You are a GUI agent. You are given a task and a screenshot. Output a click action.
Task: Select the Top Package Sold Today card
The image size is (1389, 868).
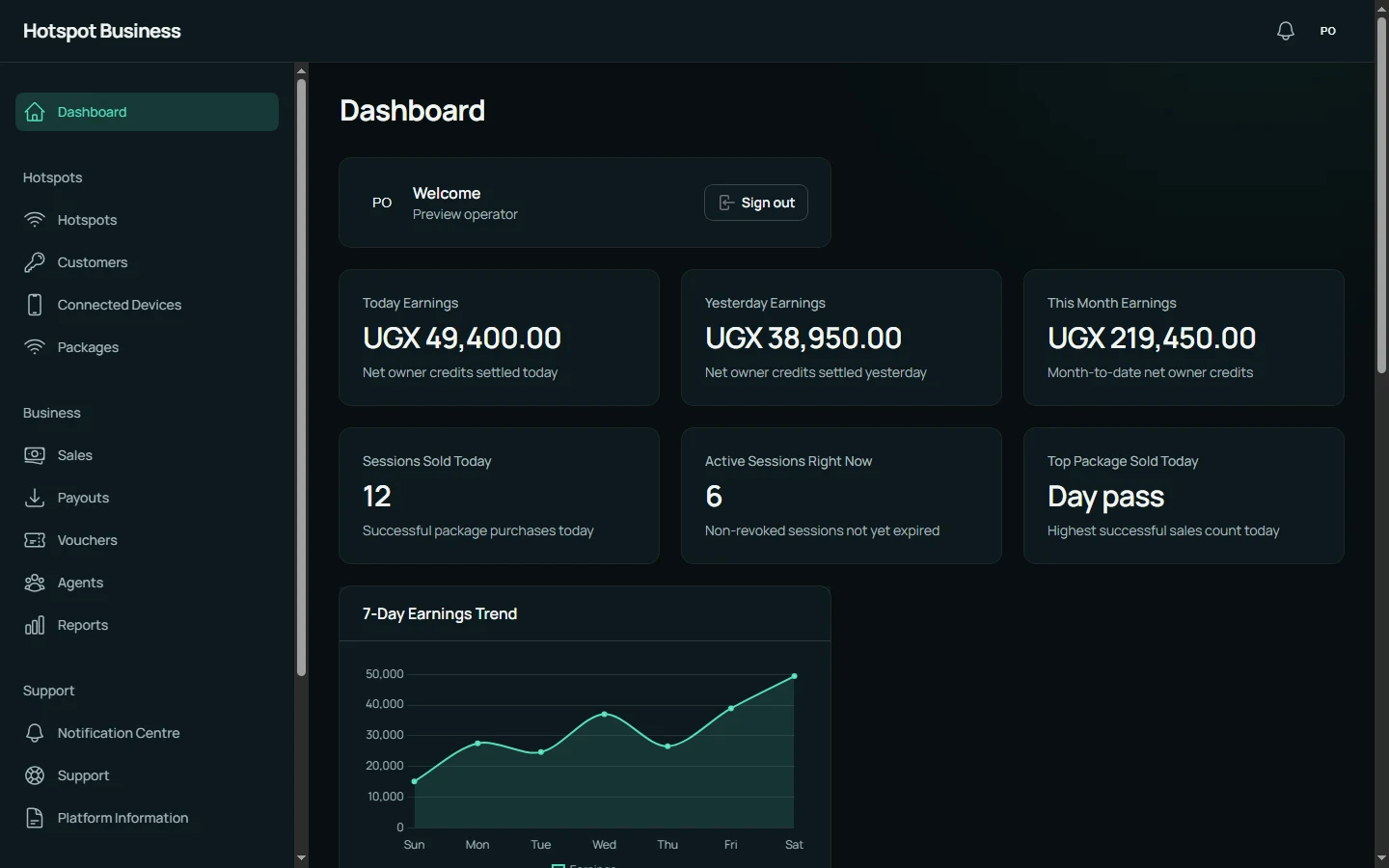pos(1184,496)
